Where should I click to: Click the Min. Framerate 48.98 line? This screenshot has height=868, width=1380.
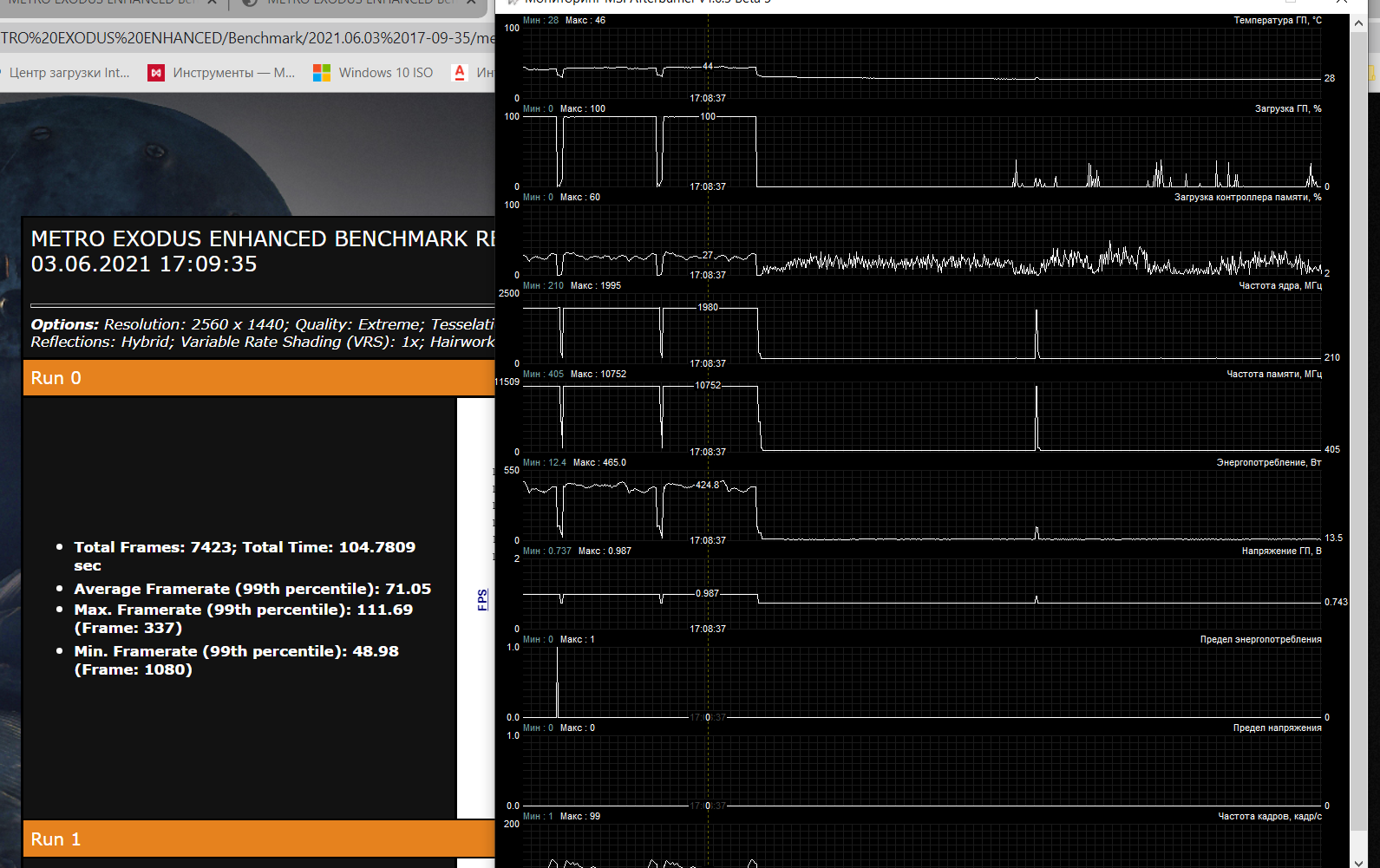tap(237, 660)
